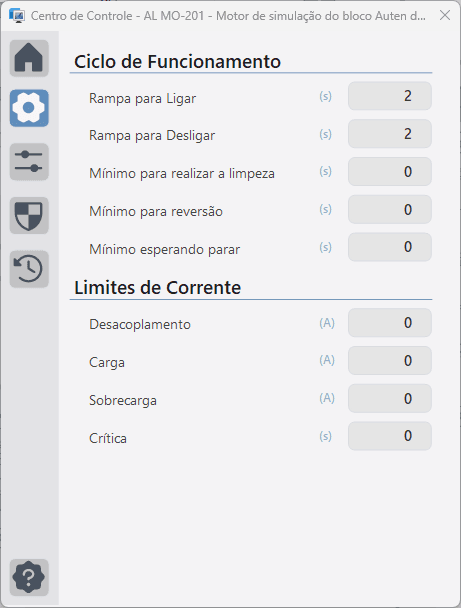Close the Centro de Controle window
This screenshot has width=461, height=608.
tap(445, 16)
